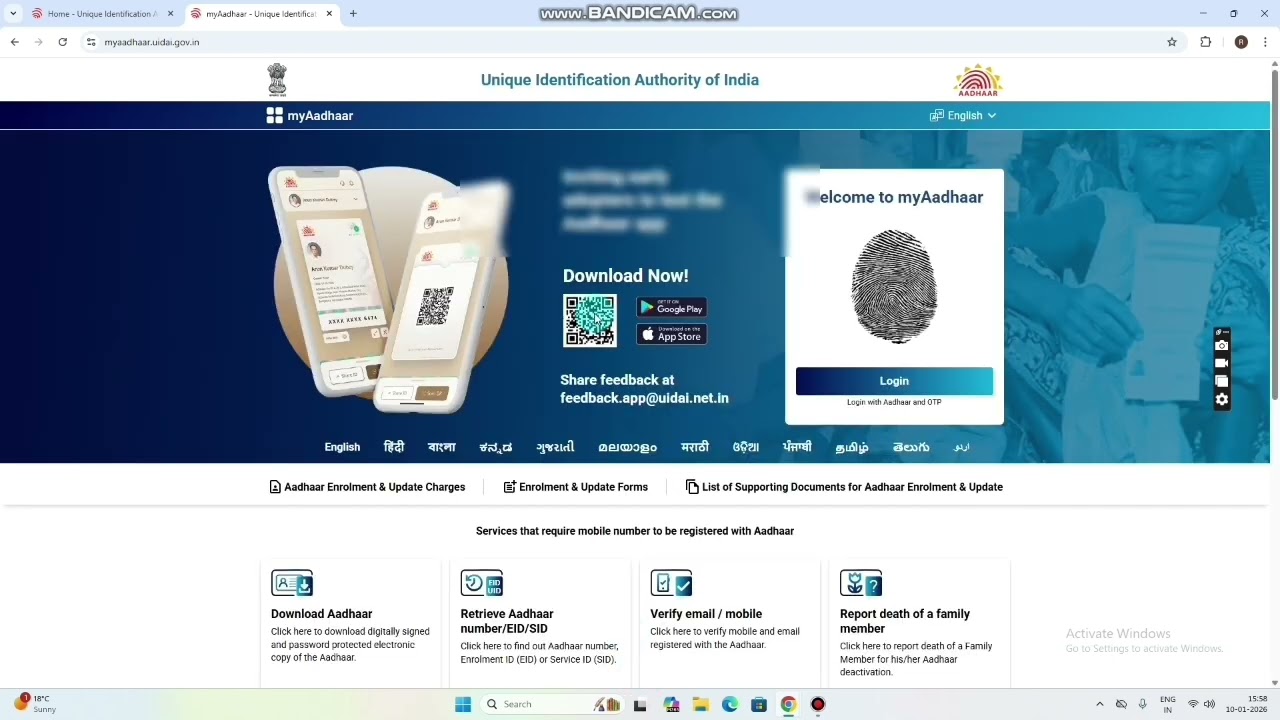Image resolution: width=1280 pixels, height=720 pixels.
Task: Click the Bandicam overlapping windows icon
Action: 1221,381
